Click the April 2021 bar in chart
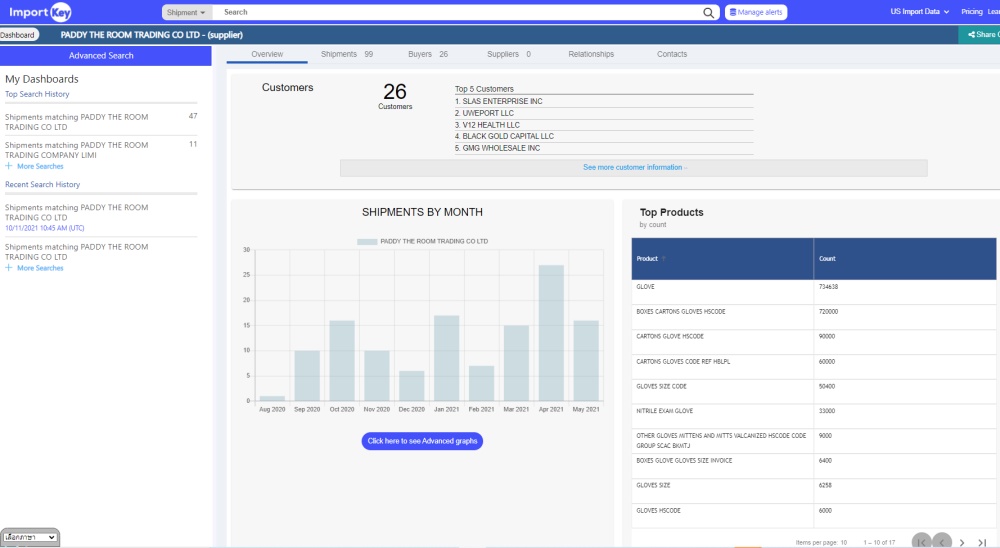The image size is (1000, 548). coord(551,332)
